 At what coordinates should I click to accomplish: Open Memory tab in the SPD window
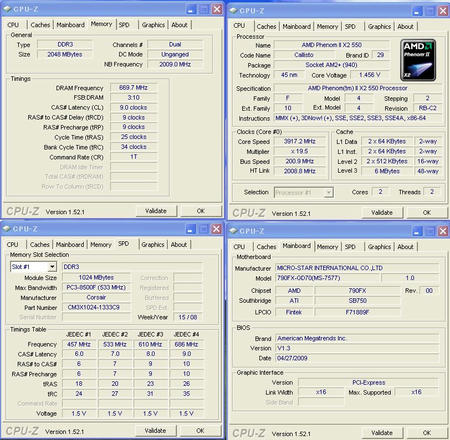[101, 244]
